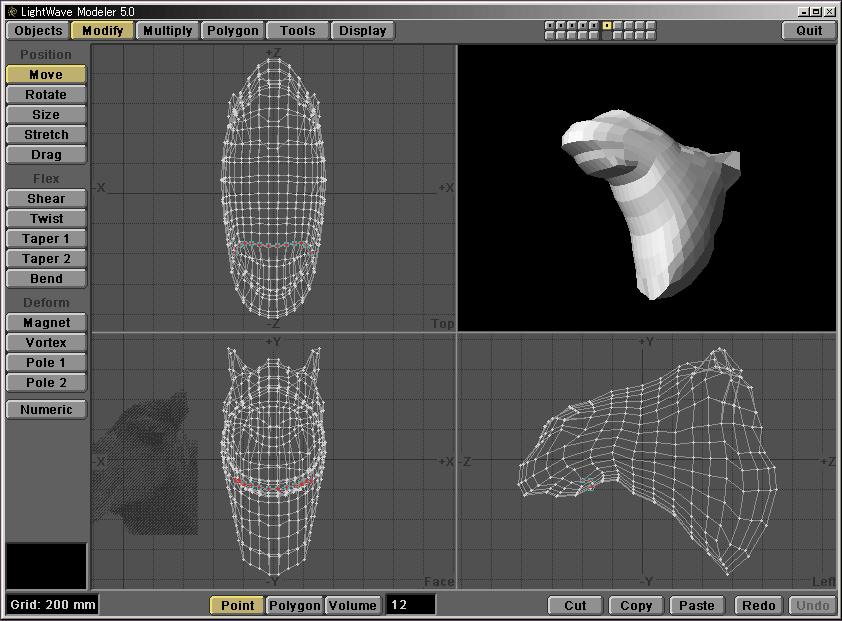Choose the Drag tool
The image size is (842, 621).
coord(46,155)
